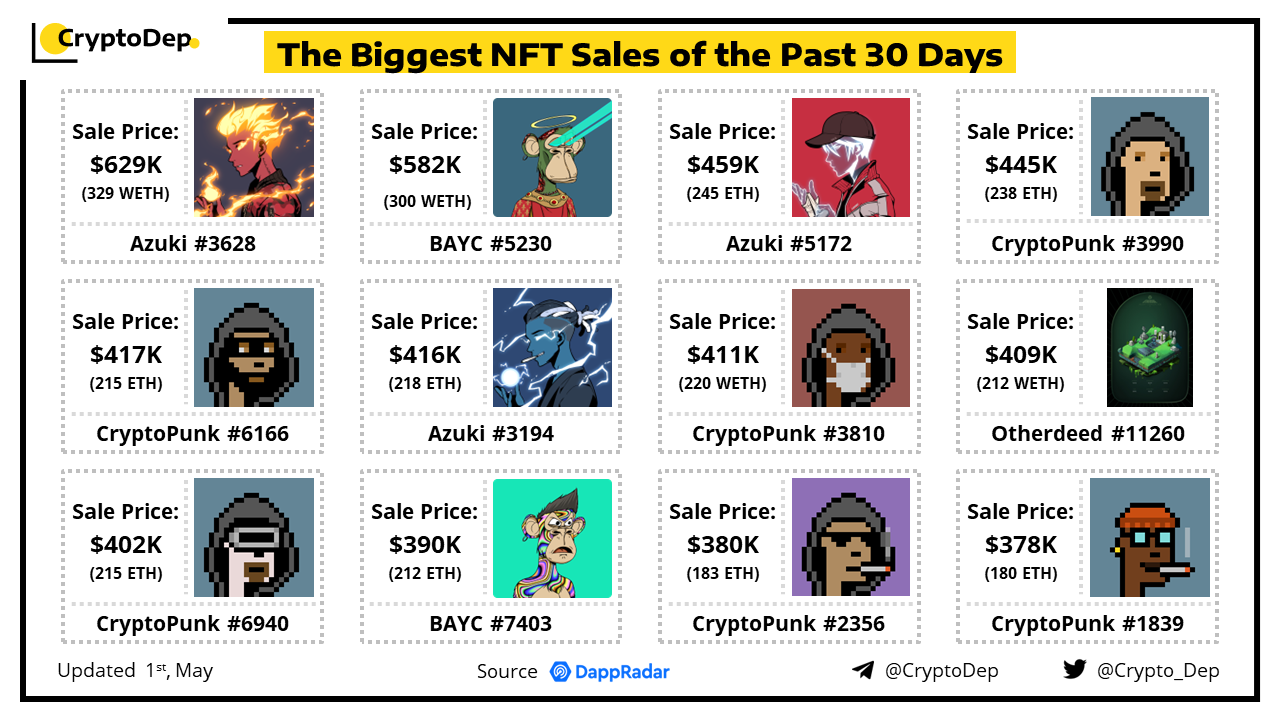
Task: Select the $629K sale price text
Action: click(125, 164)
